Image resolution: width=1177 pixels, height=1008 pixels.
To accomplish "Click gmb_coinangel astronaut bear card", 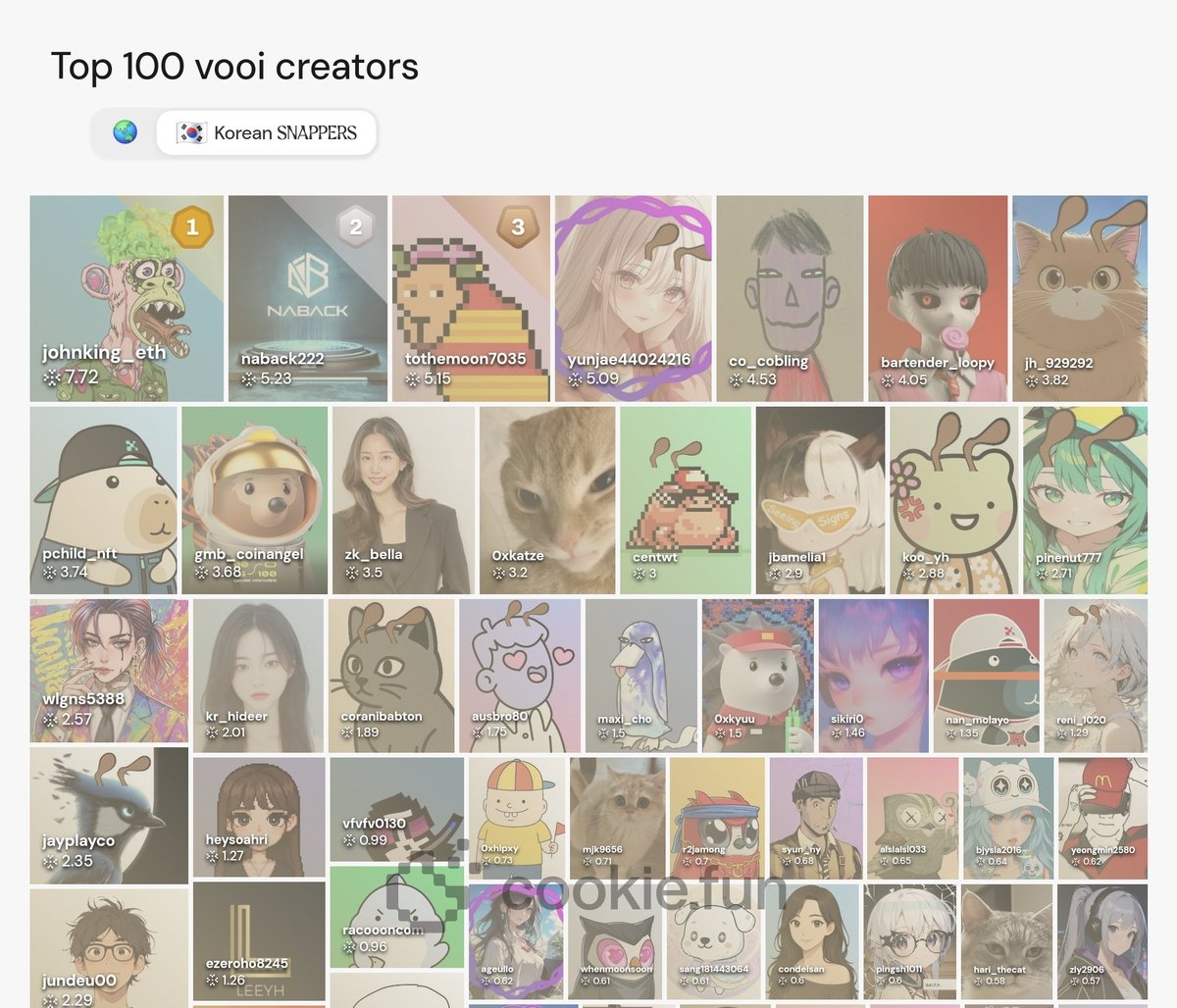I will (x=254, y=500).
